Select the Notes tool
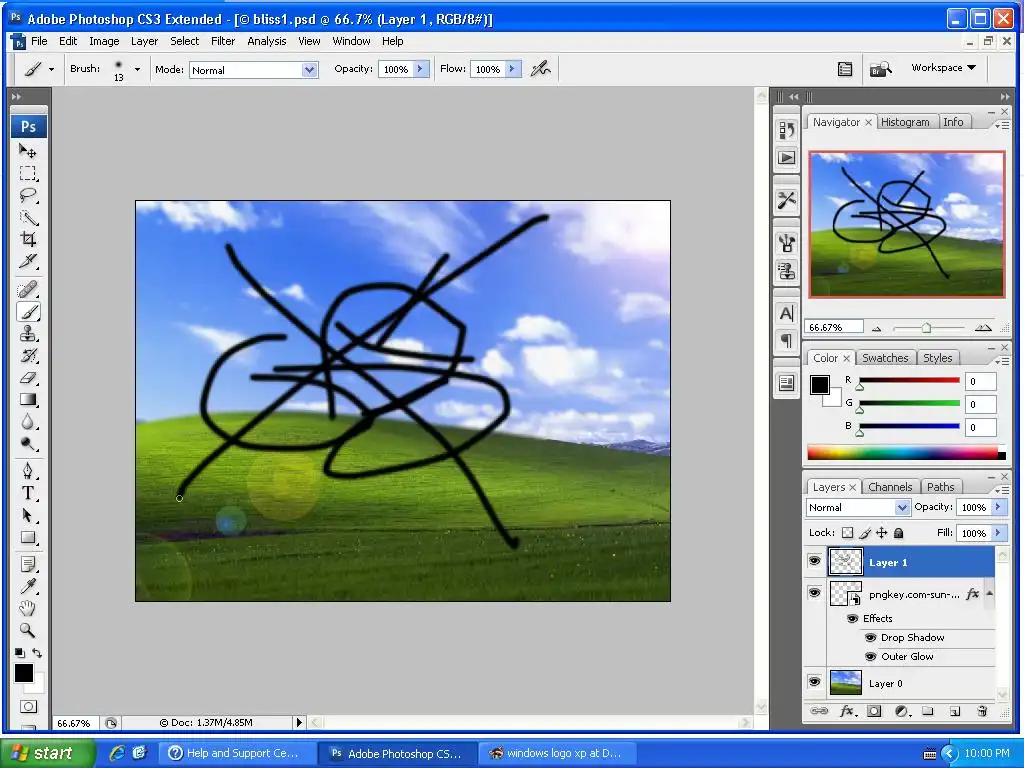1024x768 pixels. [x=27, y=564]
